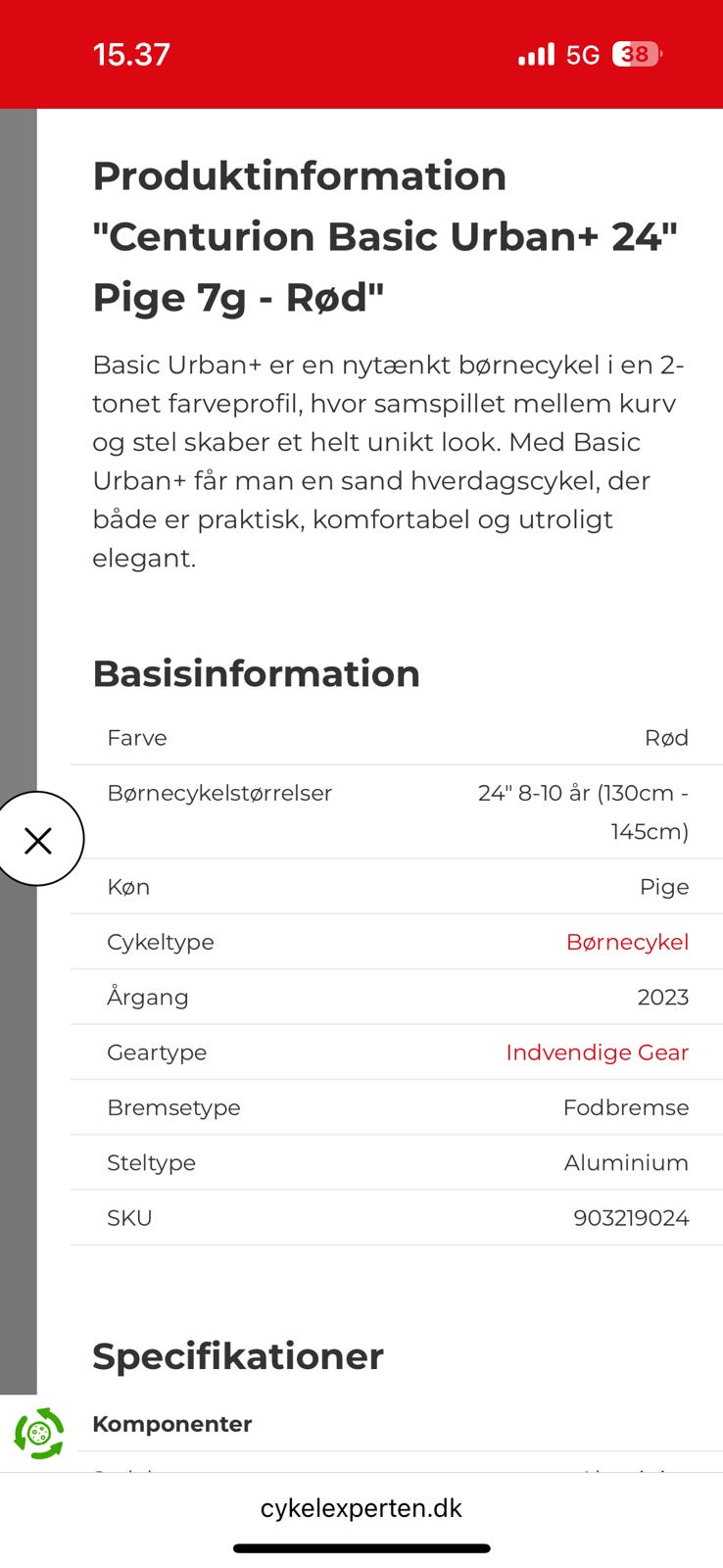This screenshot has width=723, height=1568.
Task: Open the Indvendige Gear link
Action: click(x=597, y=1052)
